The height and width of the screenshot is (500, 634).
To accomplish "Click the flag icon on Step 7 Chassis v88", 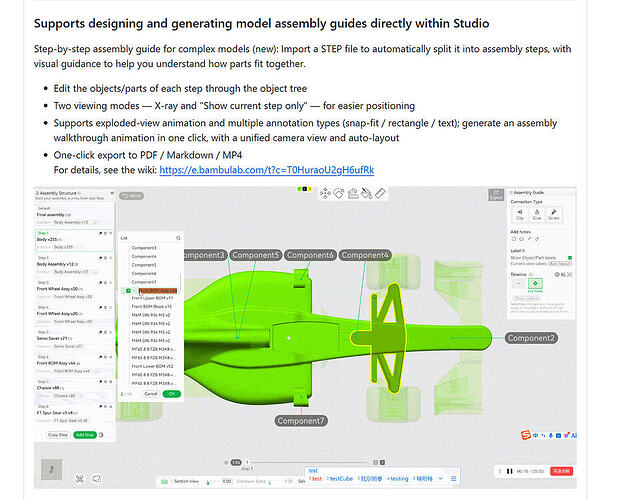I will pos(101,382).
